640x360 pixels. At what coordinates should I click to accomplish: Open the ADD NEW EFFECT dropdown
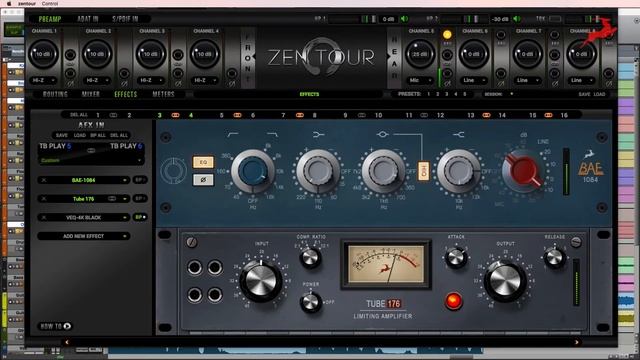point(84,236)
